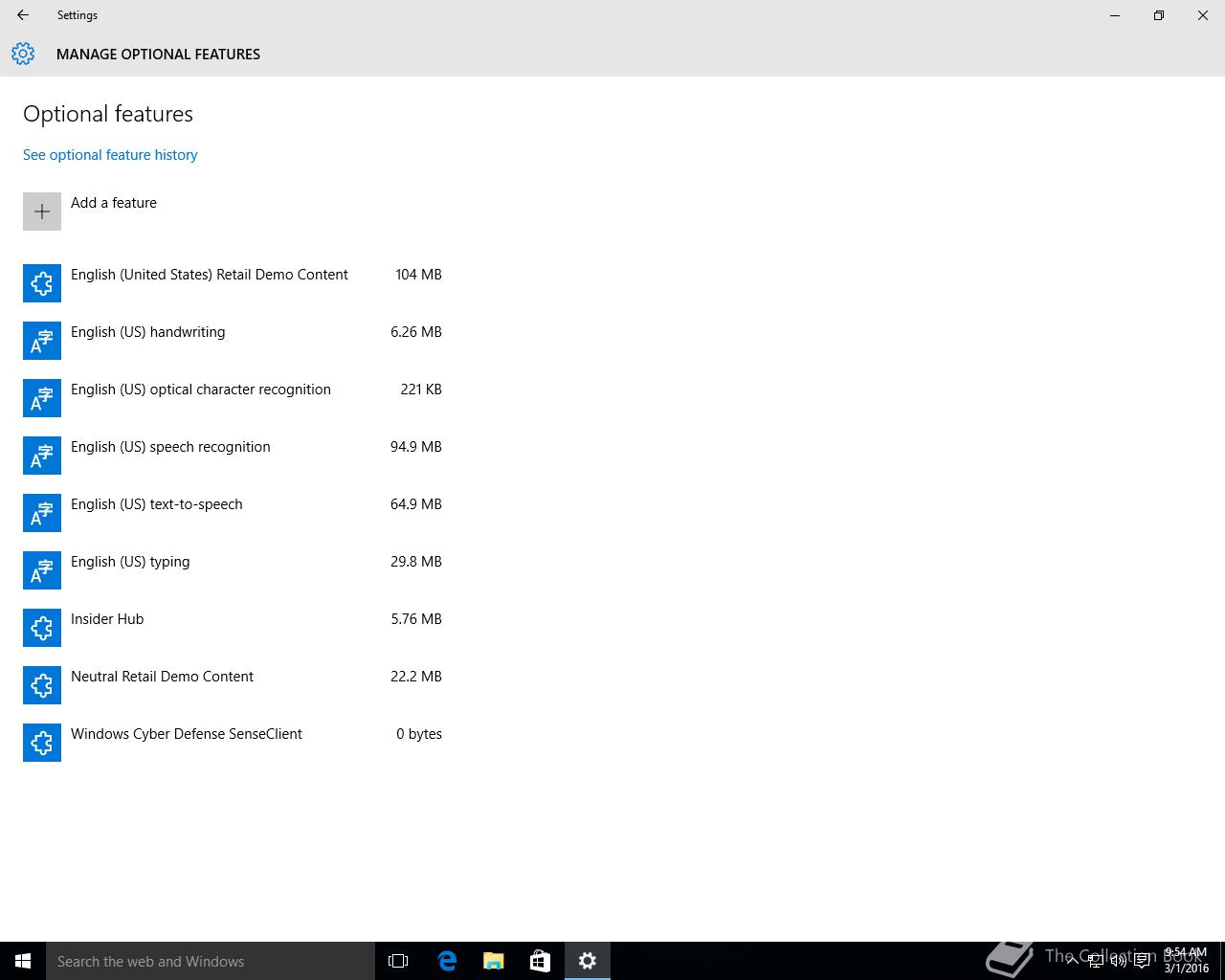The image size is (1225, 980).
Task: Select English (US) typing feature
Action: (x=233, y=570)
